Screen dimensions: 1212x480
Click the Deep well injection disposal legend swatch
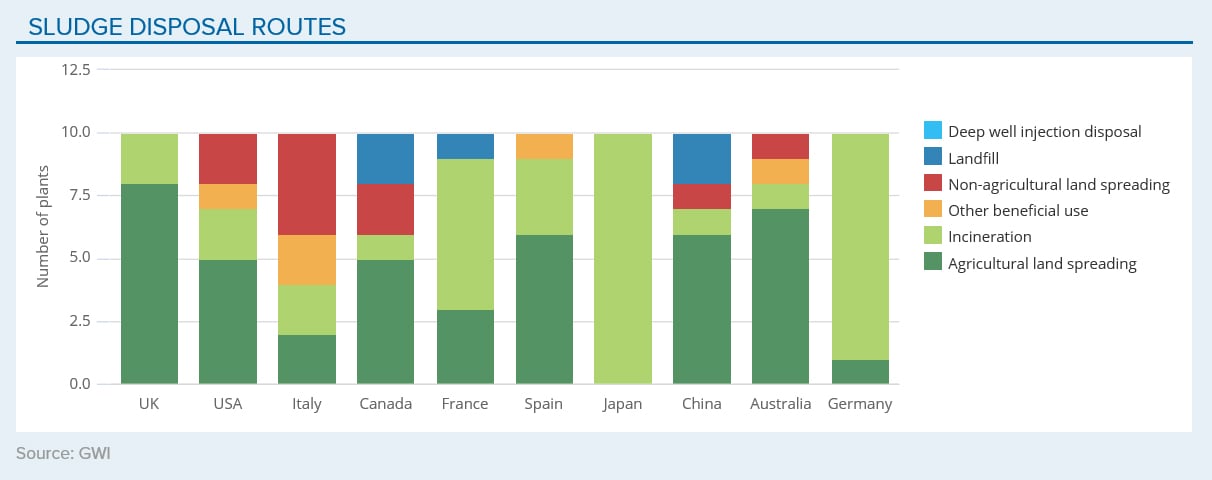[x=932, y=131]
